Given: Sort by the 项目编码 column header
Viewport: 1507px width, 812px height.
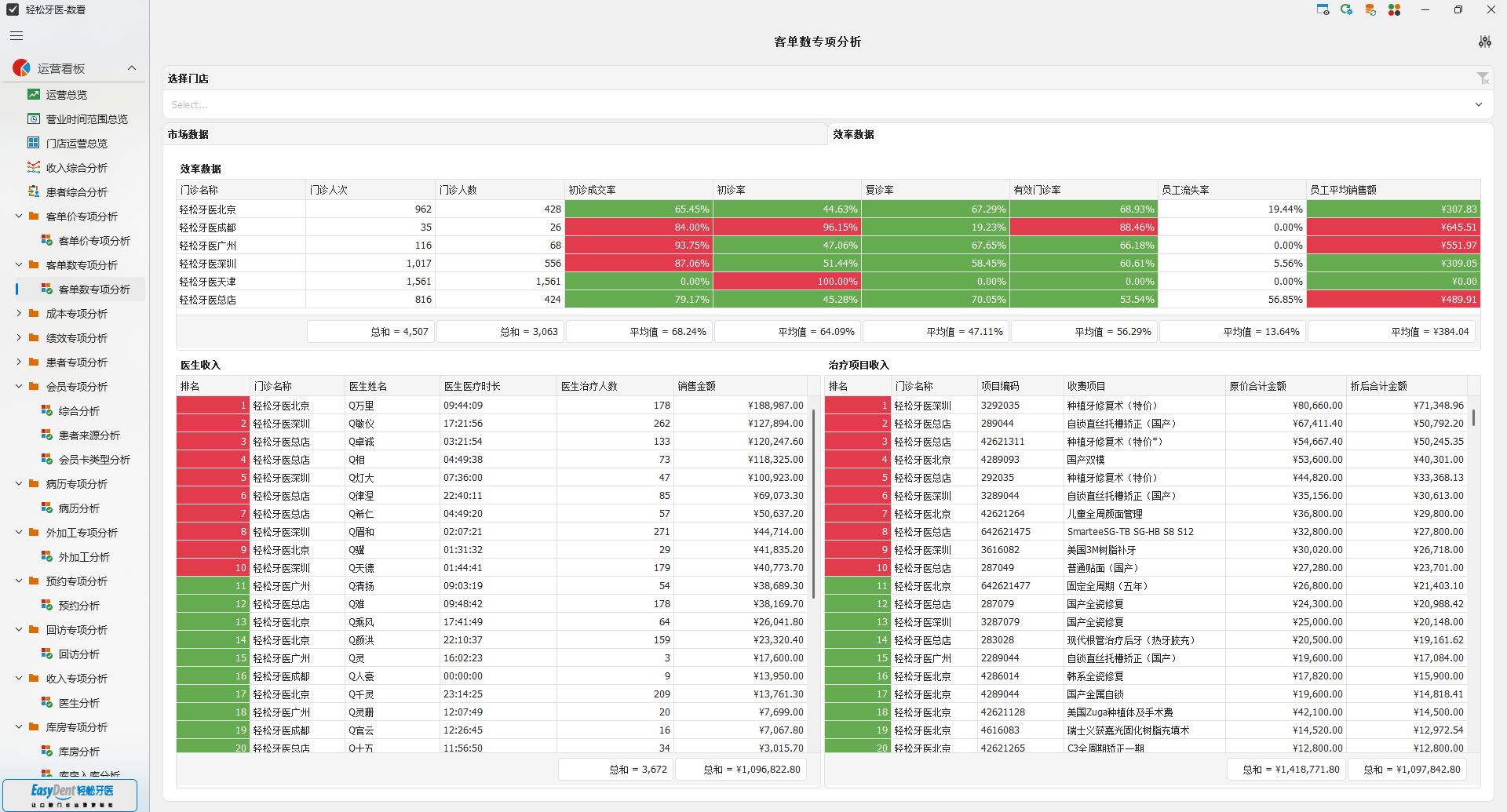Looking at the screenshot, I should 1020,386.
